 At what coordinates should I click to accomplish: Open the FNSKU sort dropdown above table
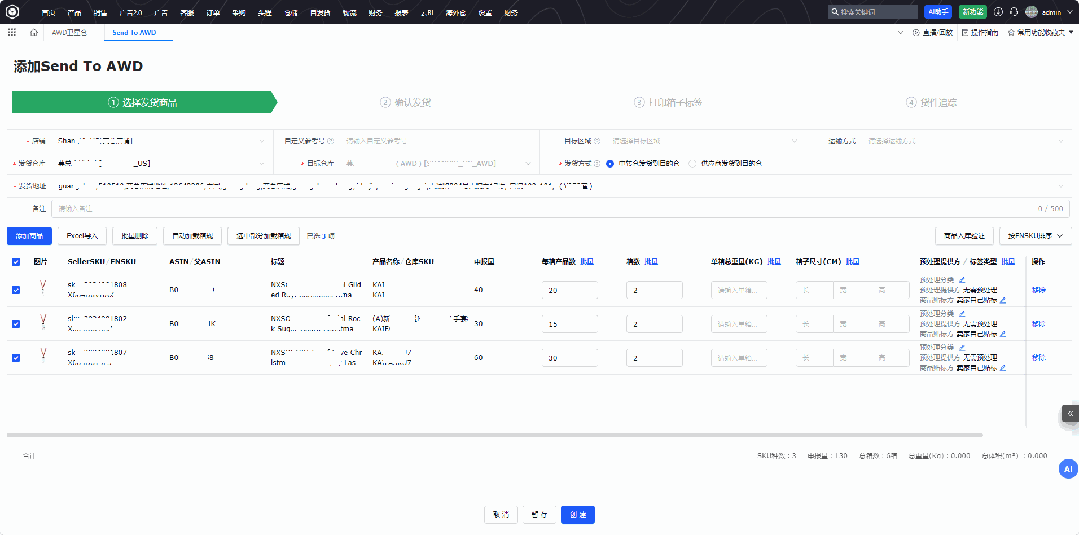[x=1035, y=236]
